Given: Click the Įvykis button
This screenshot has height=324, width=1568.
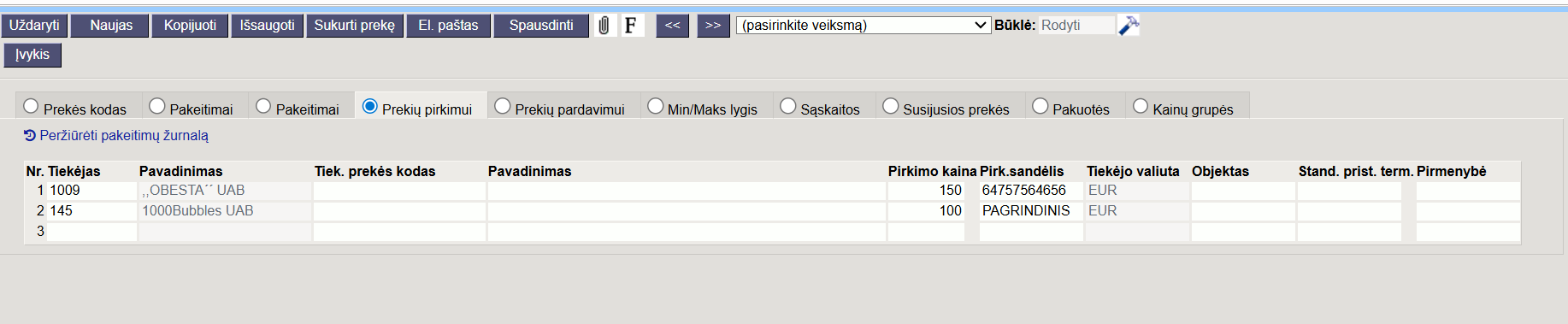Looking at the screenshot, I should tap(32, 55).
